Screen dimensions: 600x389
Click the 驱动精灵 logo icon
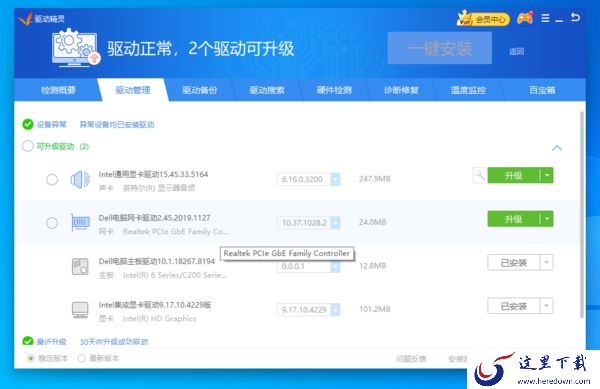(x=25, y=18)
